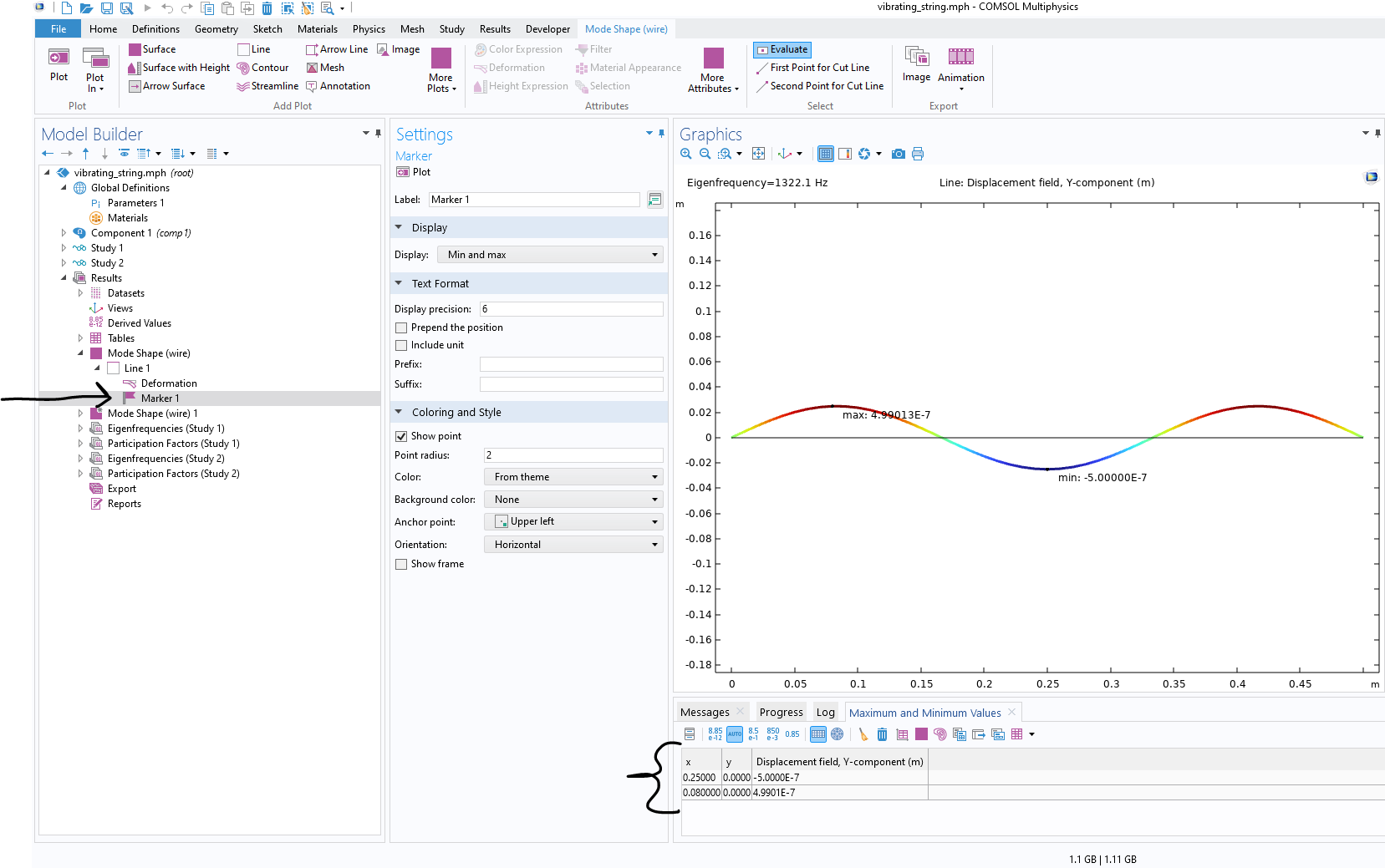
Task: Add a Streamline plot from ribbon
Action: [x=267, y=86]
